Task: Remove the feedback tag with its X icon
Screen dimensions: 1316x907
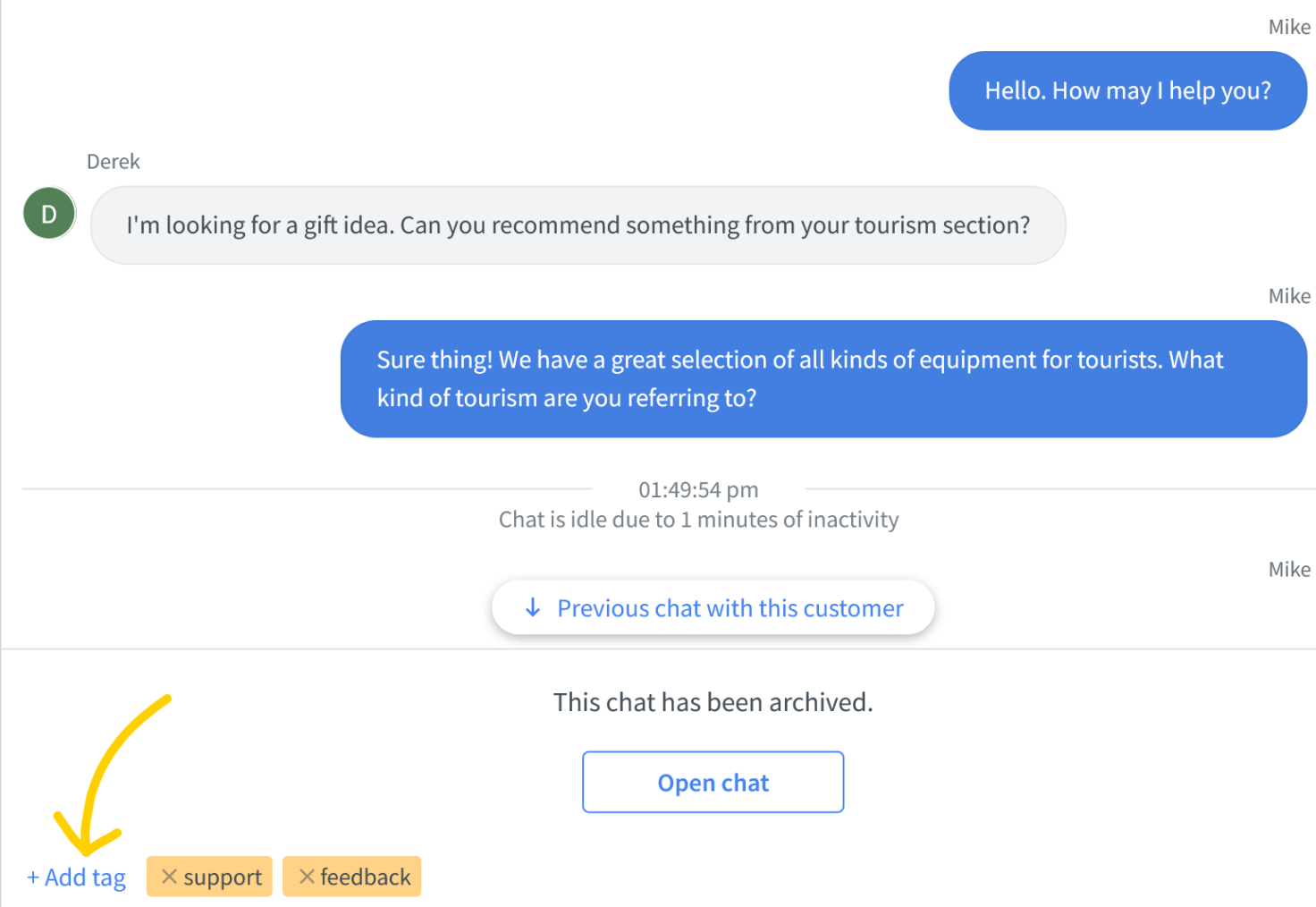Action: [307, 877]
